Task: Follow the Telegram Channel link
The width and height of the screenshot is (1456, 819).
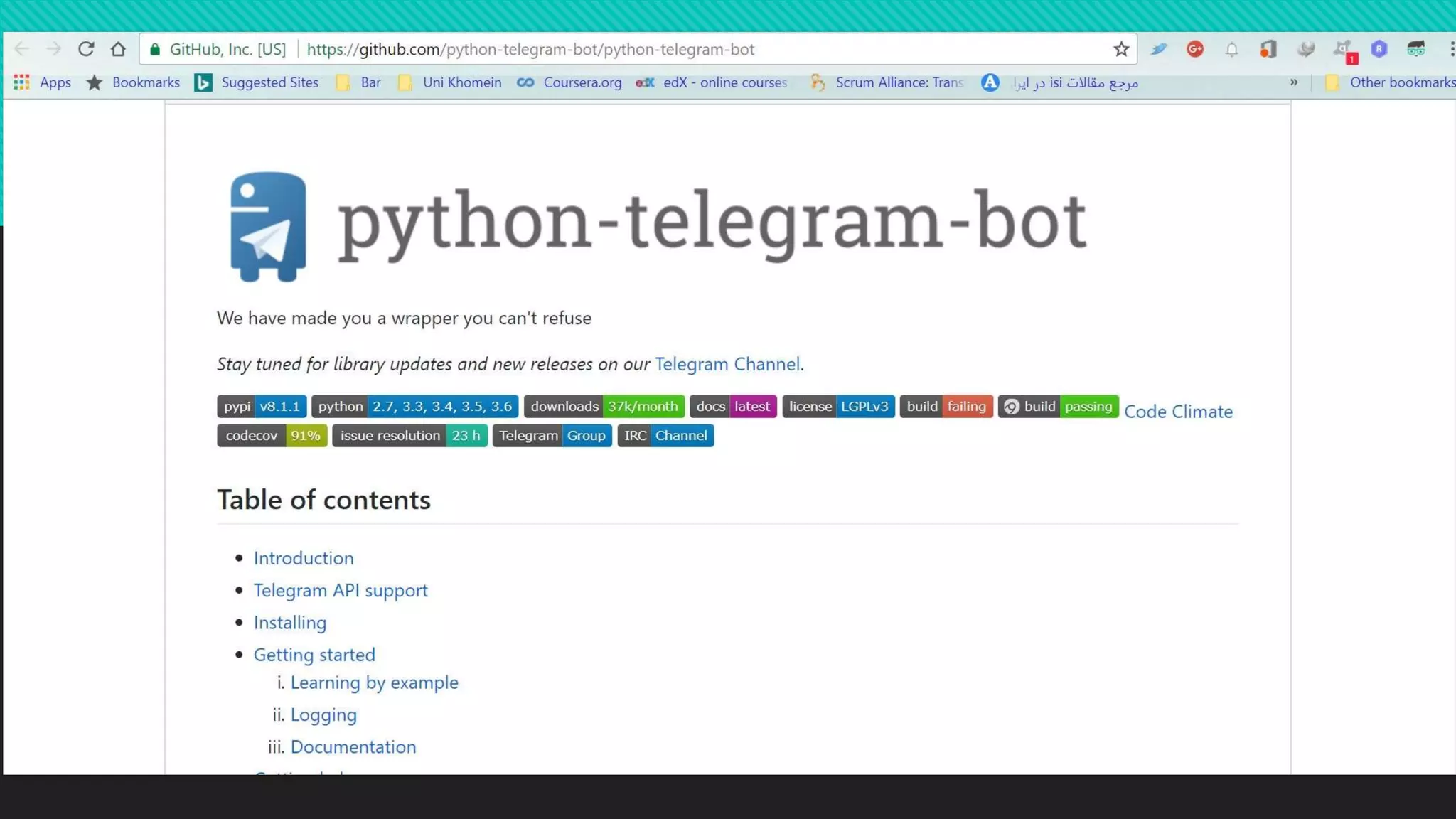Action: pyautogui.click(x=727, y=364)
